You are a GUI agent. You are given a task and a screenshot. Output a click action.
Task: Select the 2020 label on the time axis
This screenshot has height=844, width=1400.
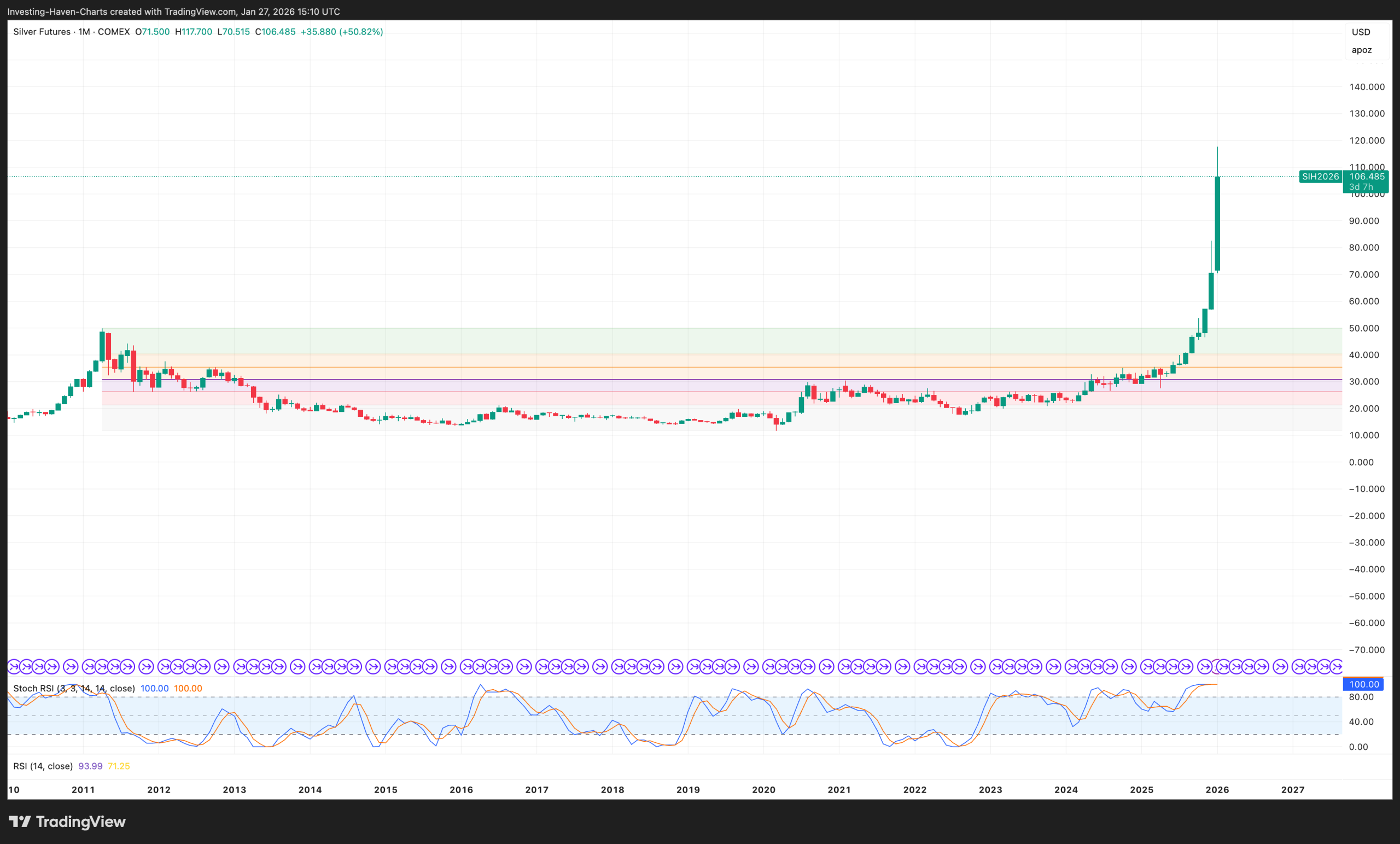click(x=763, y=789)
